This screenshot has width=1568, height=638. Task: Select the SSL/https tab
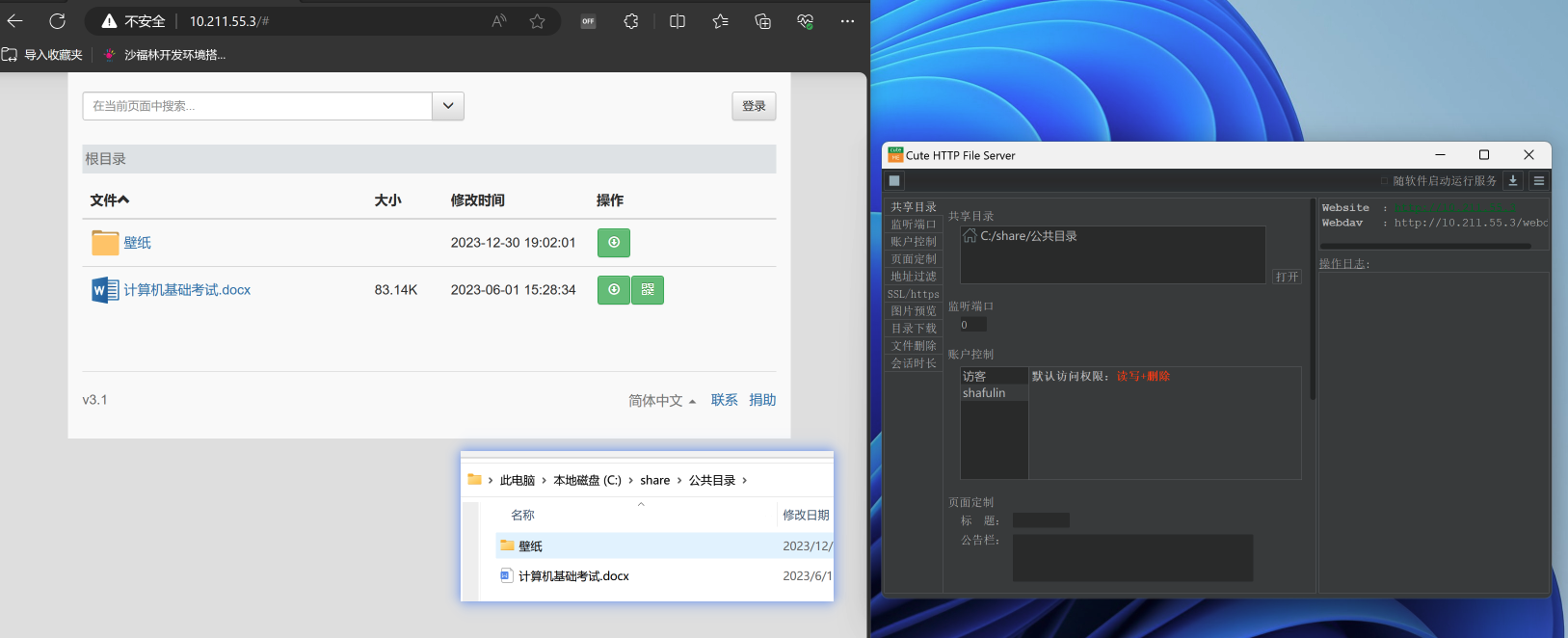pos(914,294)
